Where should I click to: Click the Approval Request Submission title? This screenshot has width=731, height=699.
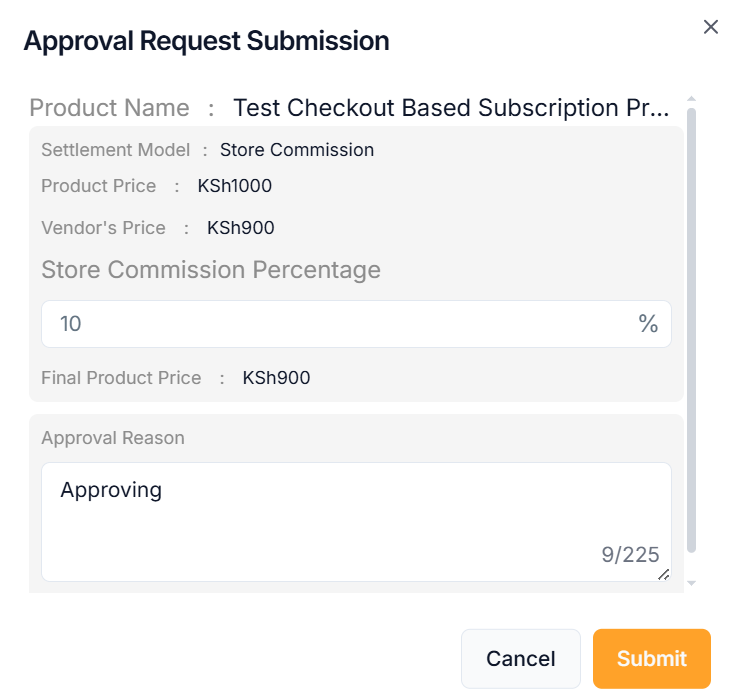[x=206, y=41]
